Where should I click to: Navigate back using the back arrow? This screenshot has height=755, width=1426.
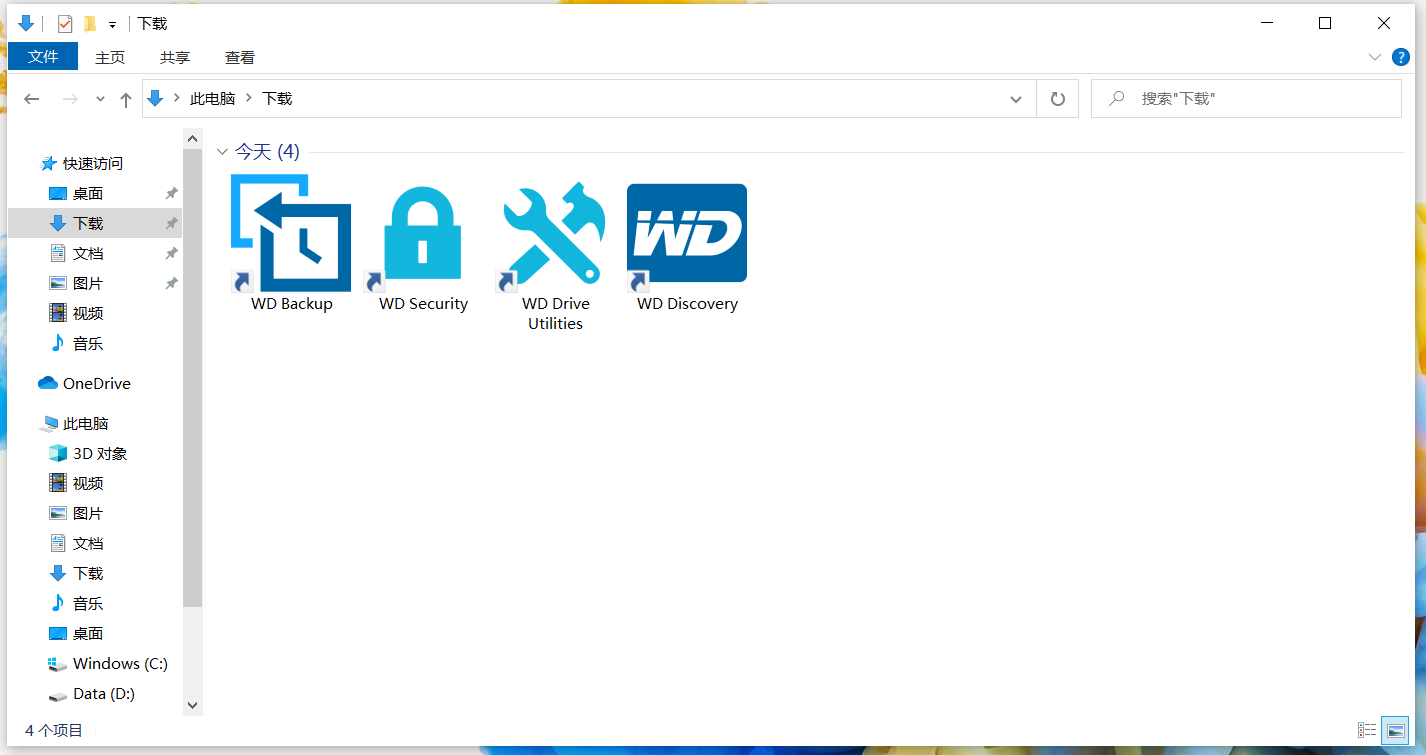point(31,98)
